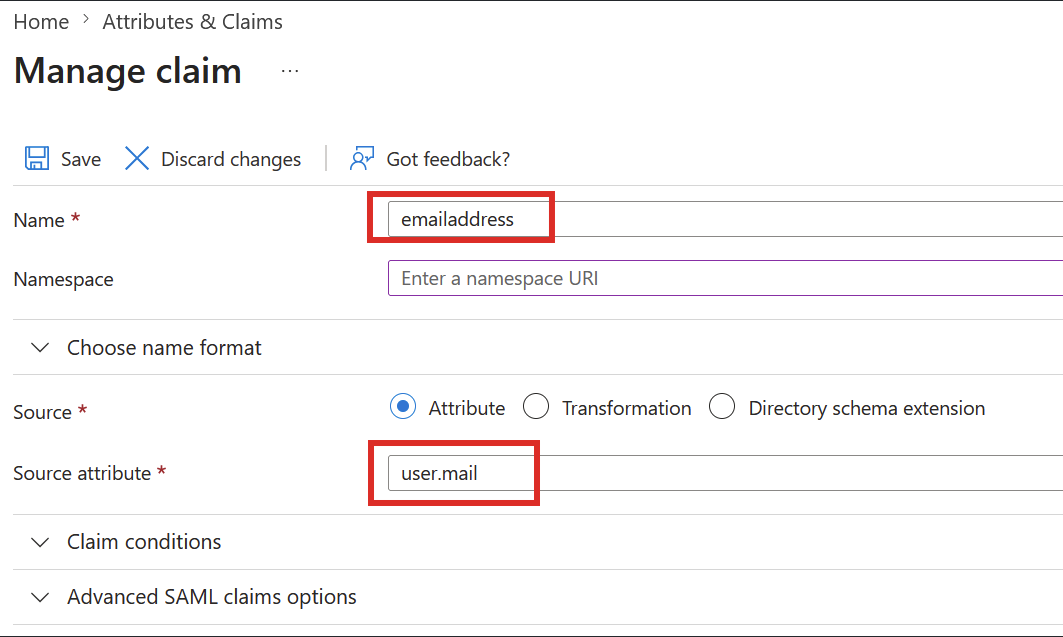This screenshot has height=637, width=1063.
Task: Click the Discard changes X icon
Action: point(137,159)
